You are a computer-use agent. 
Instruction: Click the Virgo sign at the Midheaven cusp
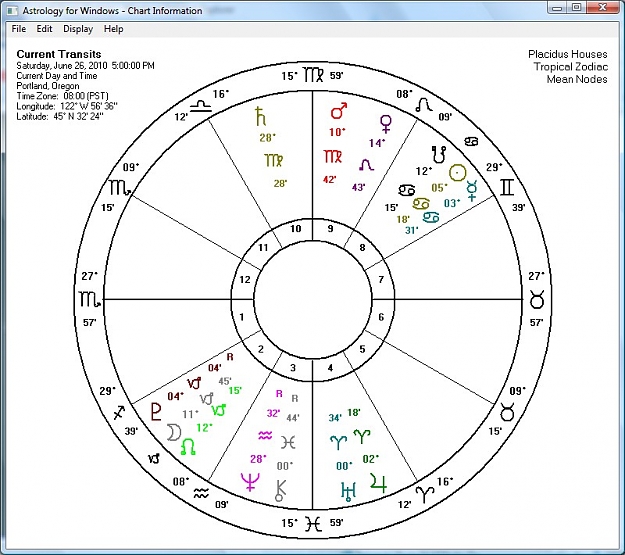pos(313,75)
